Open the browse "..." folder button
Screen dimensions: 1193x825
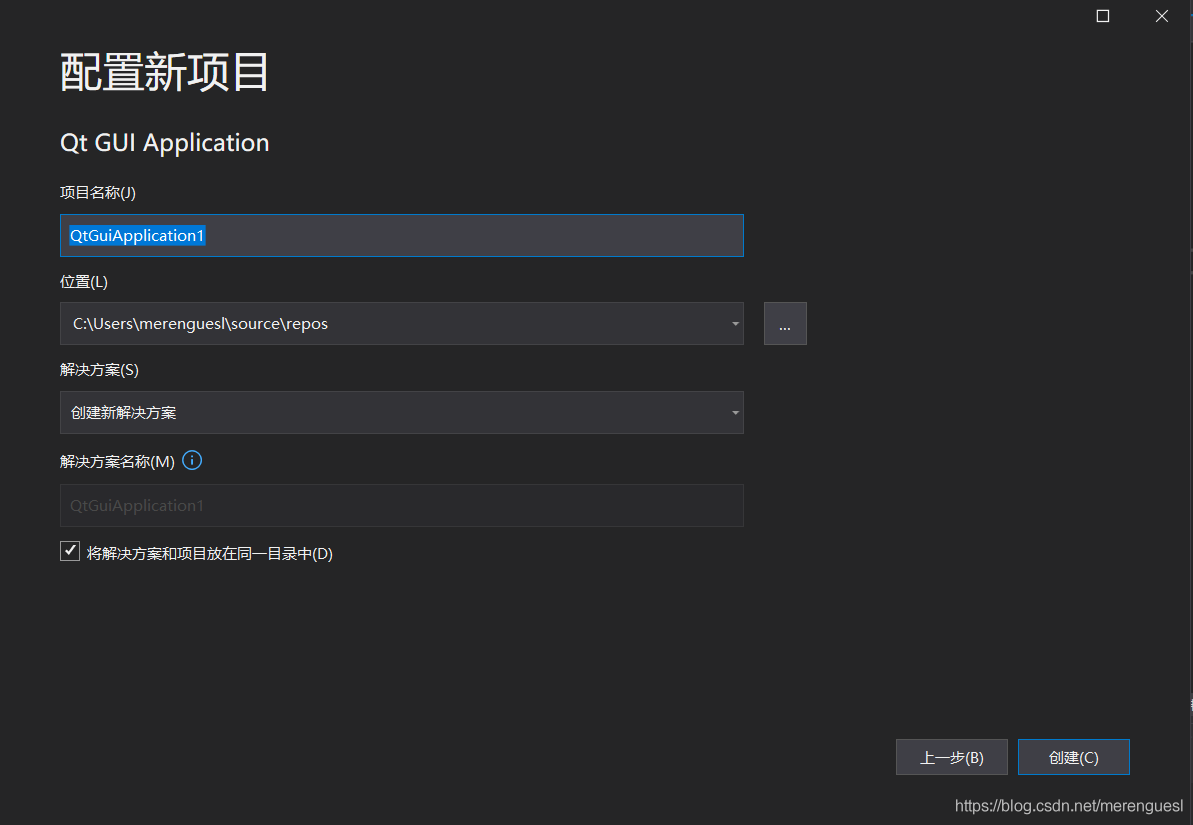(x=785, y=324)
